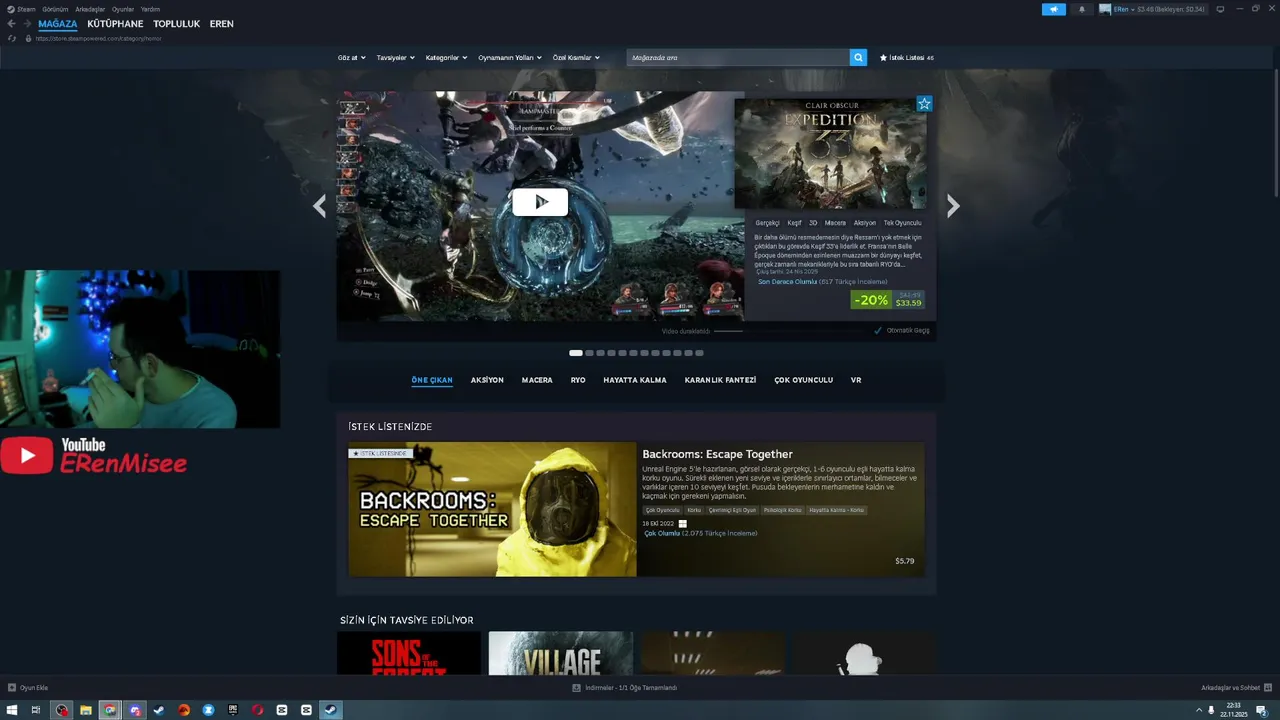Expand the Özel Kısımlar dropdown
This screenshot has height=720, width=1280.
(576, 58)
